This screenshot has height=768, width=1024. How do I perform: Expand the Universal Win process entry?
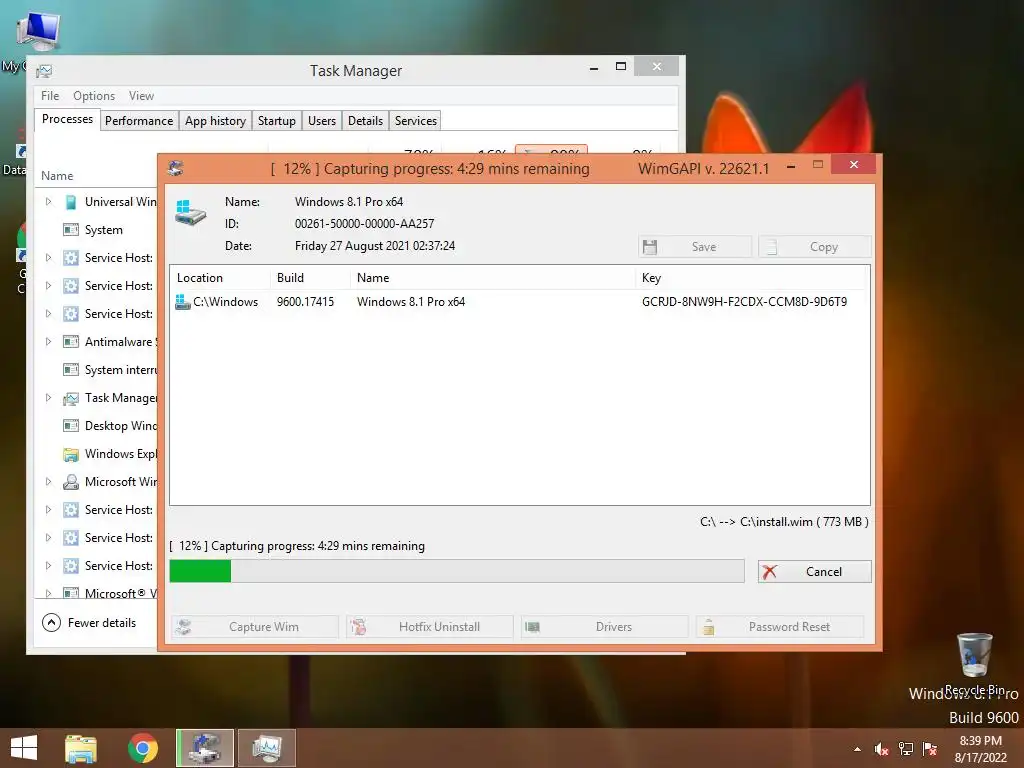(48, 202)
